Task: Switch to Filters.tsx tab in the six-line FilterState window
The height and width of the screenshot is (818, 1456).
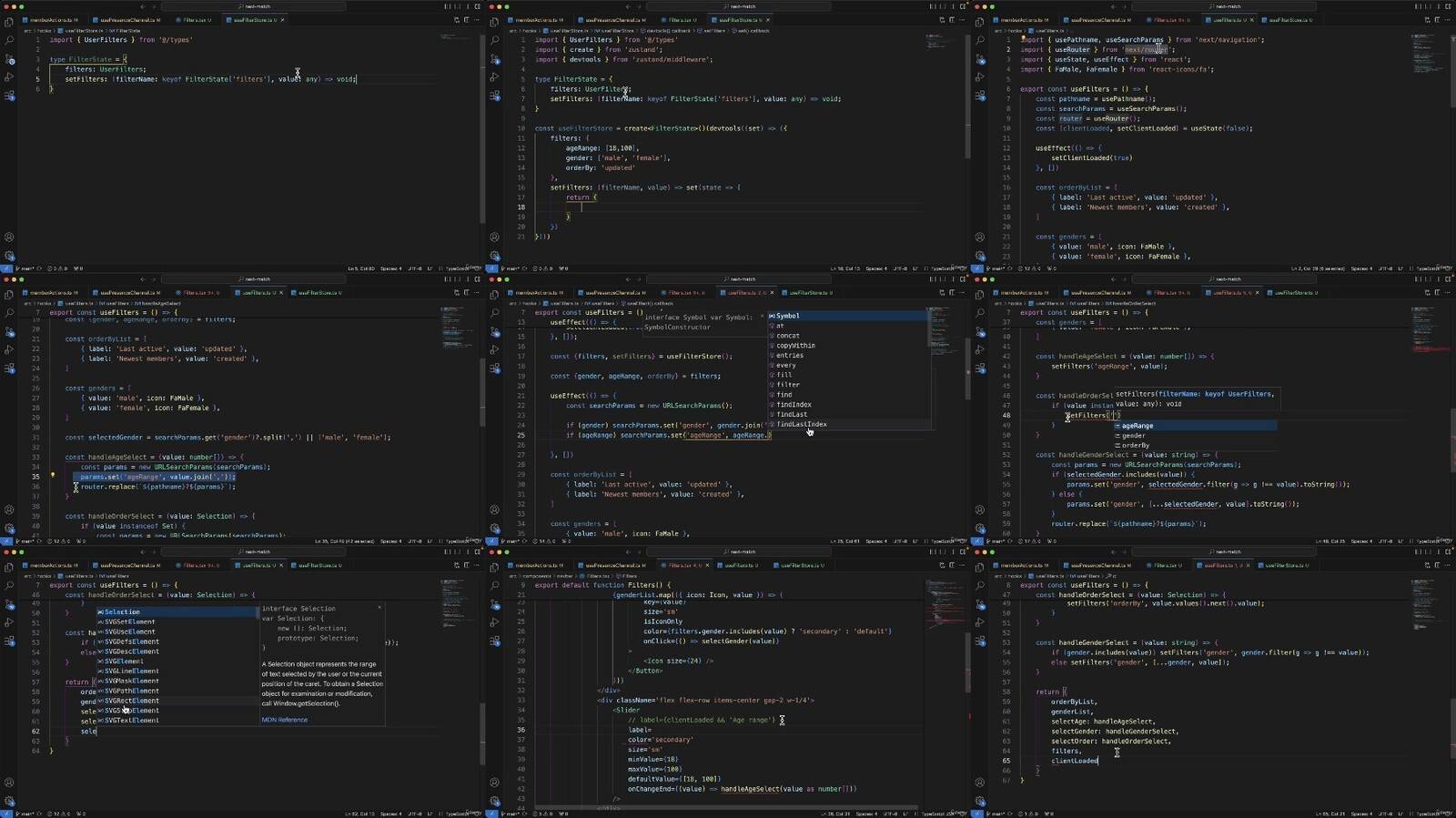Action: coord(196,19)
